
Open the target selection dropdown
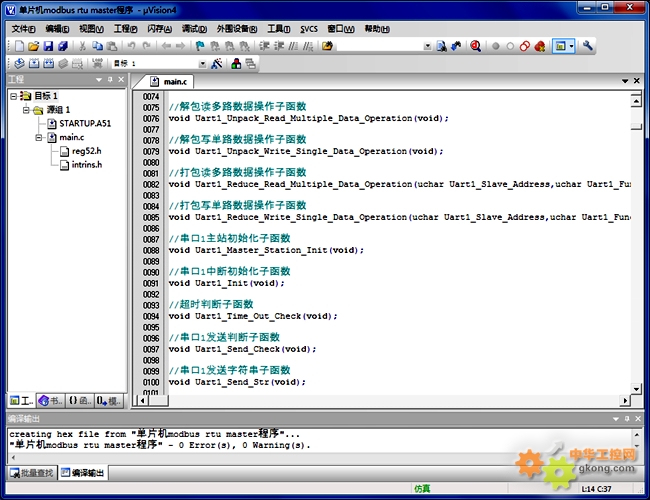(202, 64)
